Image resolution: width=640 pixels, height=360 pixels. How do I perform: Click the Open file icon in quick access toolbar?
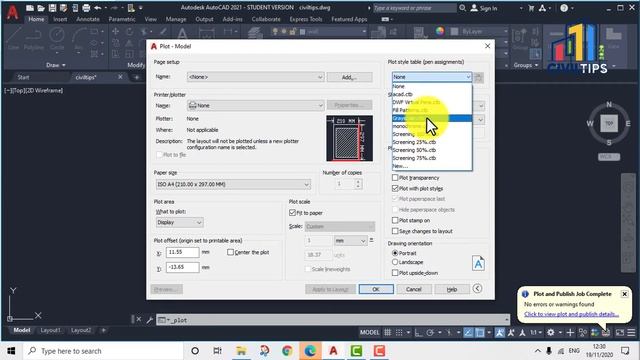click(41, 8)
